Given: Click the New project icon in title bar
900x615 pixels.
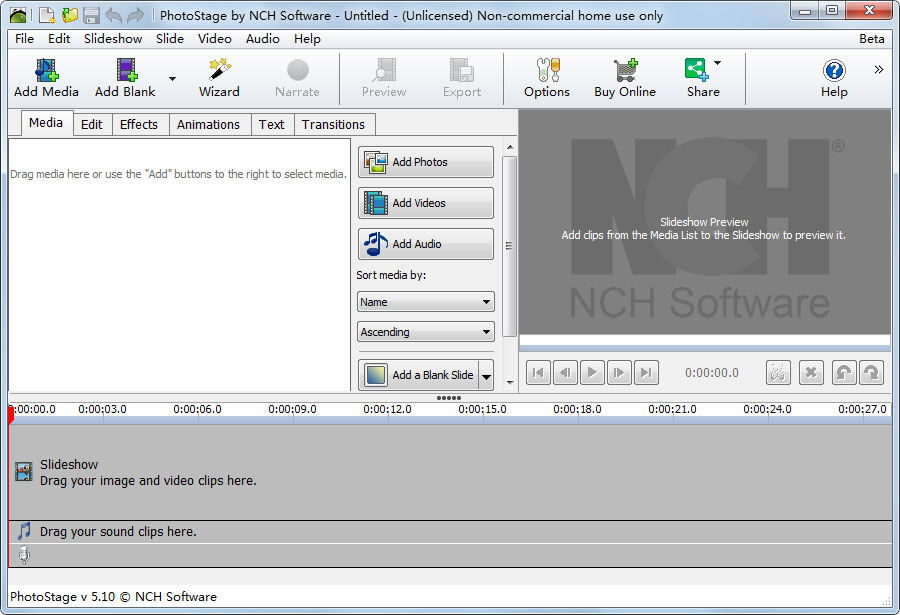Looking at the screenshot, I should (x=46, y=15).
